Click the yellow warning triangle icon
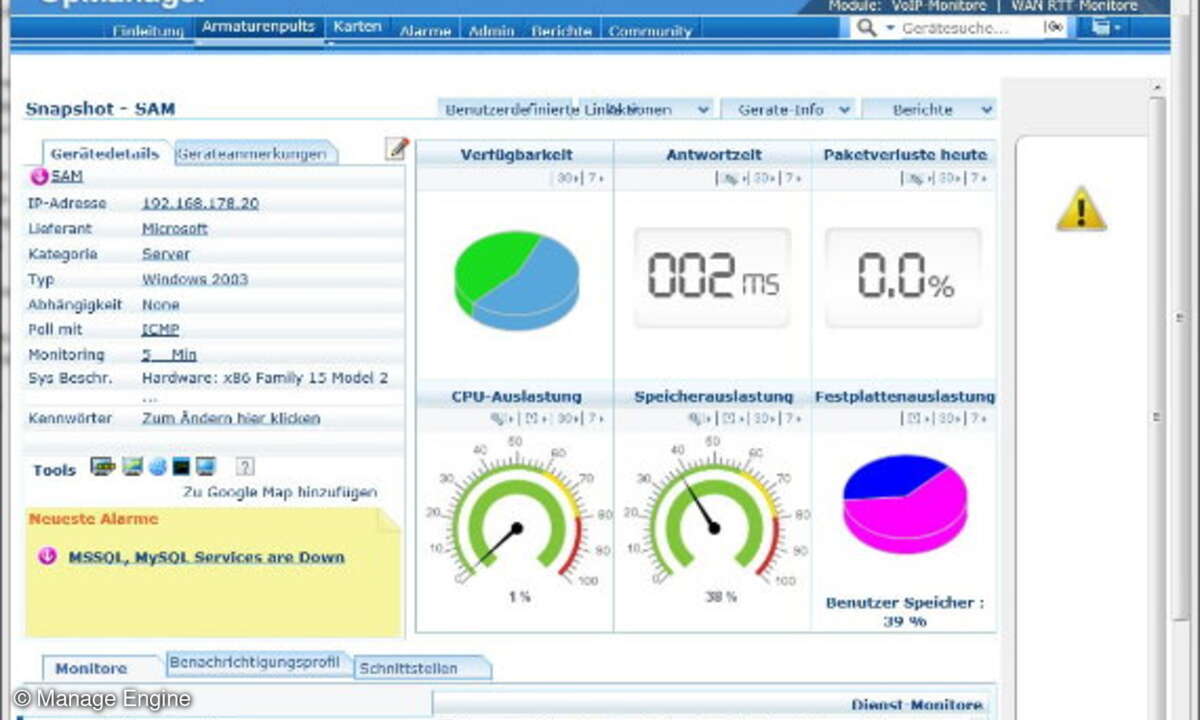Screen dimensions: 1200x720 coord(1081,208)
